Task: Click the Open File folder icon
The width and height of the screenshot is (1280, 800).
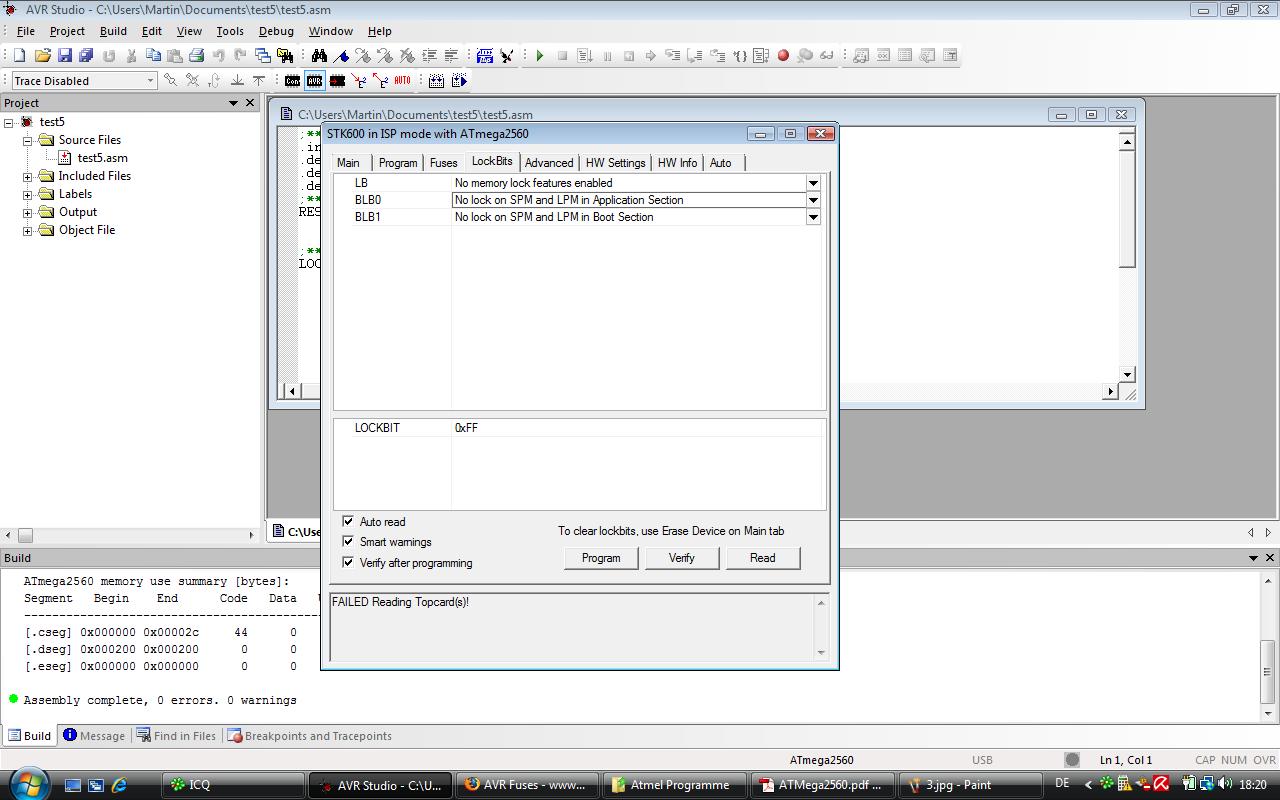Action: point(42,56)
